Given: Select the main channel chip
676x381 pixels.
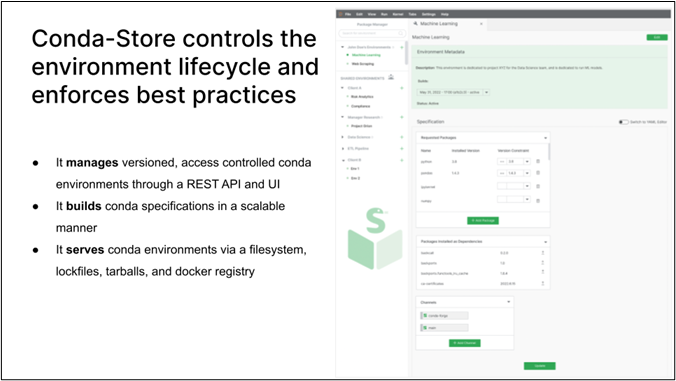Looking at the screenshot, I should point(444,328).
